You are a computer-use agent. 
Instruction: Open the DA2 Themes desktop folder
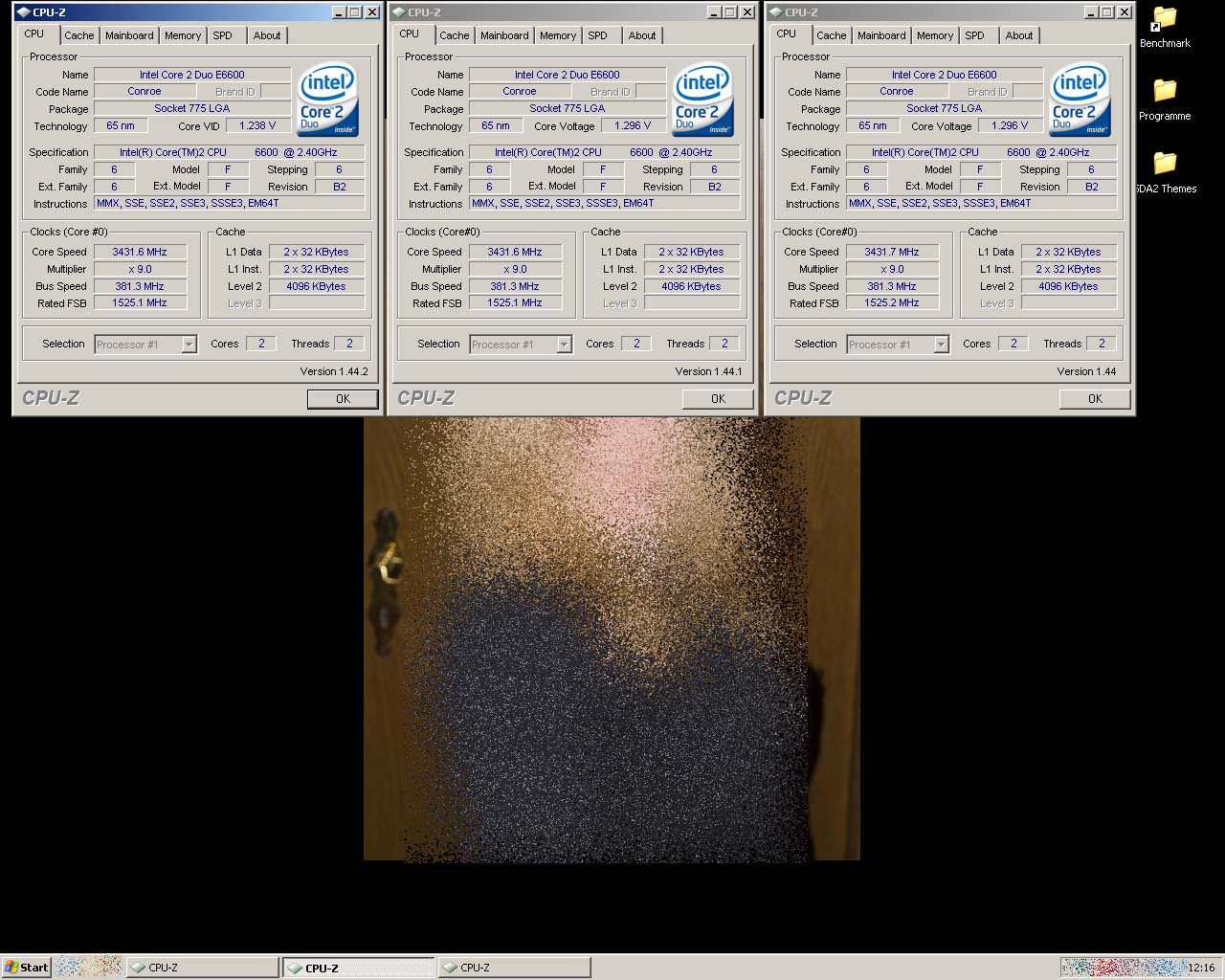pyautogui.click(x=1165, y=171)
